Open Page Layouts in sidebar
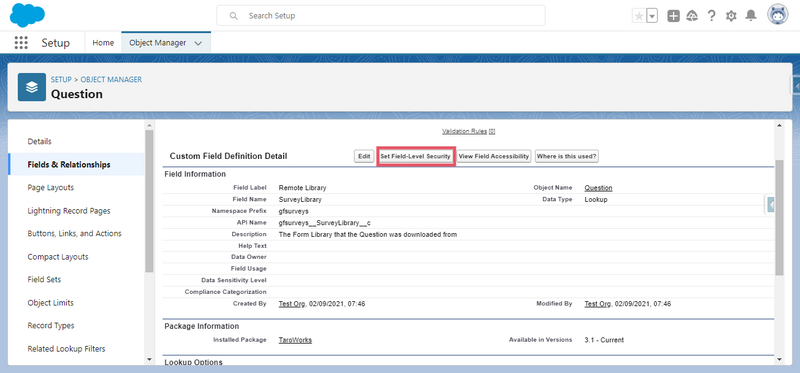Viewport: 800px width, 373px height. [51, 187]
